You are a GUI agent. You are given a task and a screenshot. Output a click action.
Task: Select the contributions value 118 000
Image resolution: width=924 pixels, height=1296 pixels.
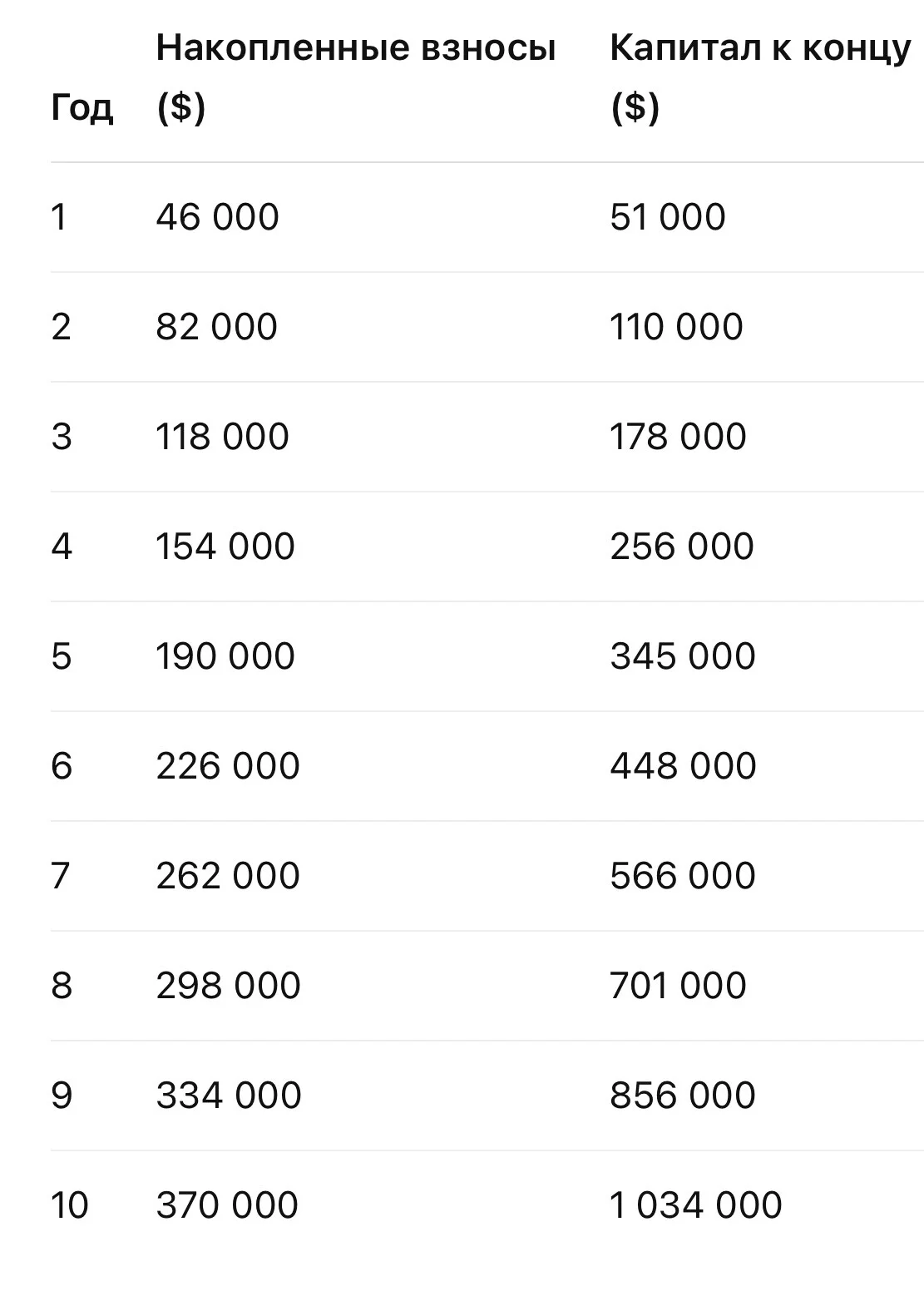click(223, 437)
